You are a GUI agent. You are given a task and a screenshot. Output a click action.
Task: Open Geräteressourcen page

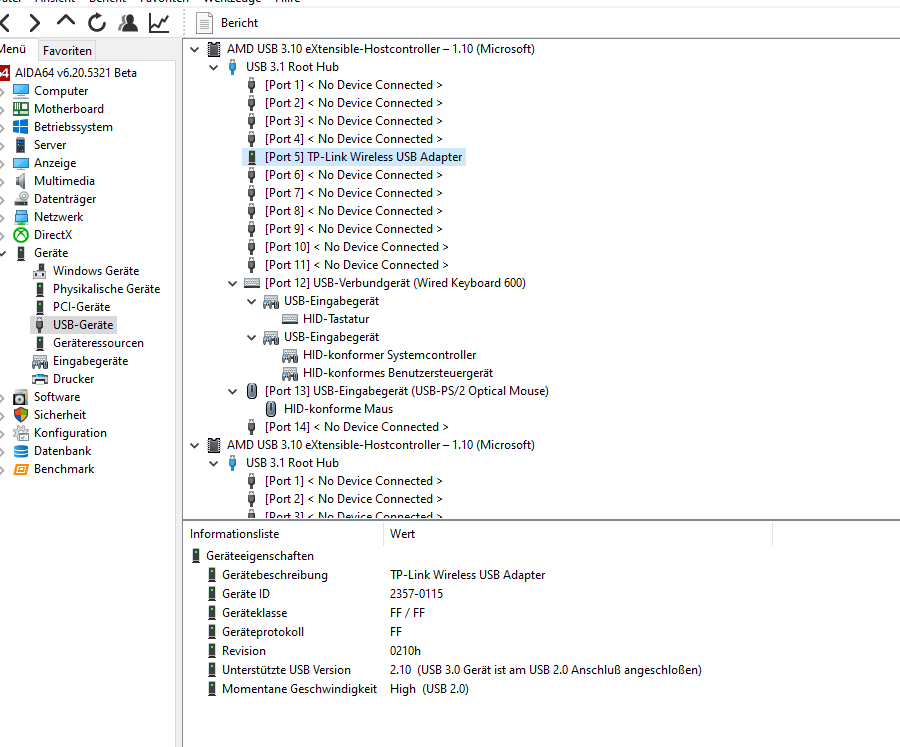98,343
